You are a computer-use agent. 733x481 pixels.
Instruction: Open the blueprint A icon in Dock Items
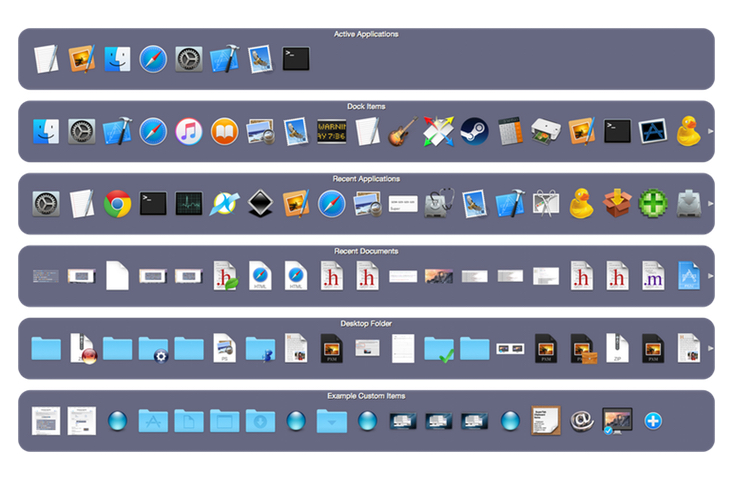tap(653, 131)
